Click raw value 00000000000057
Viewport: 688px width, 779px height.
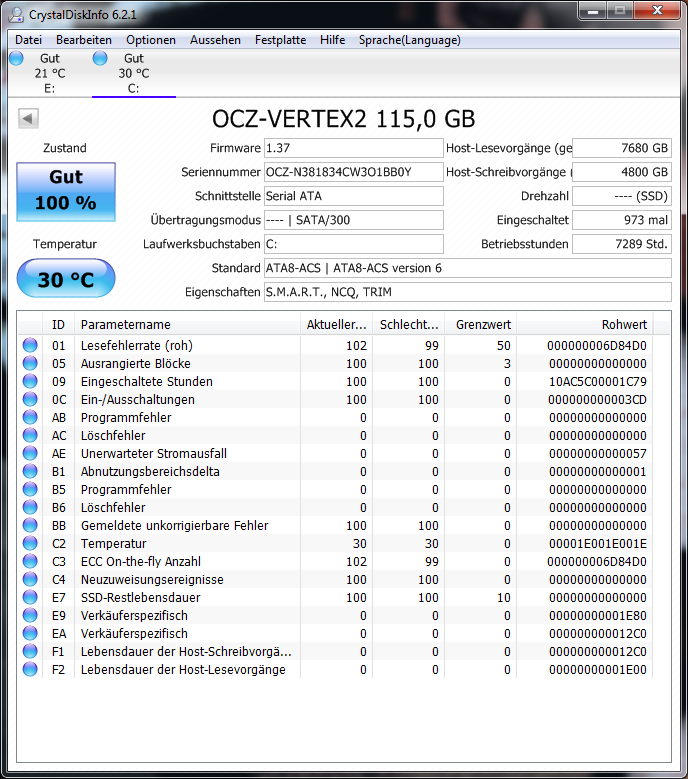pos(598,454)
